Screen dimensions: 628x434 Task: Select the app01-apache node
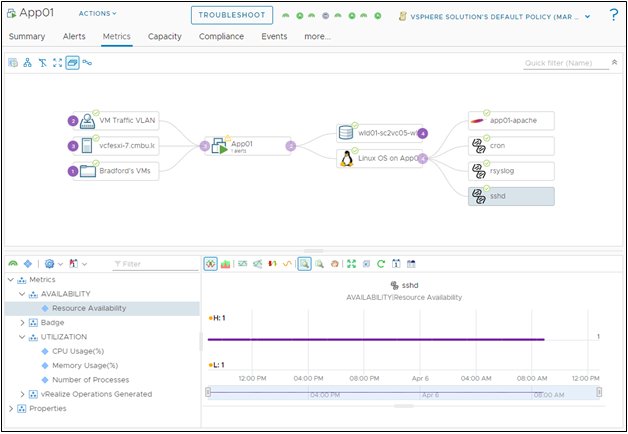pos(510,120)
